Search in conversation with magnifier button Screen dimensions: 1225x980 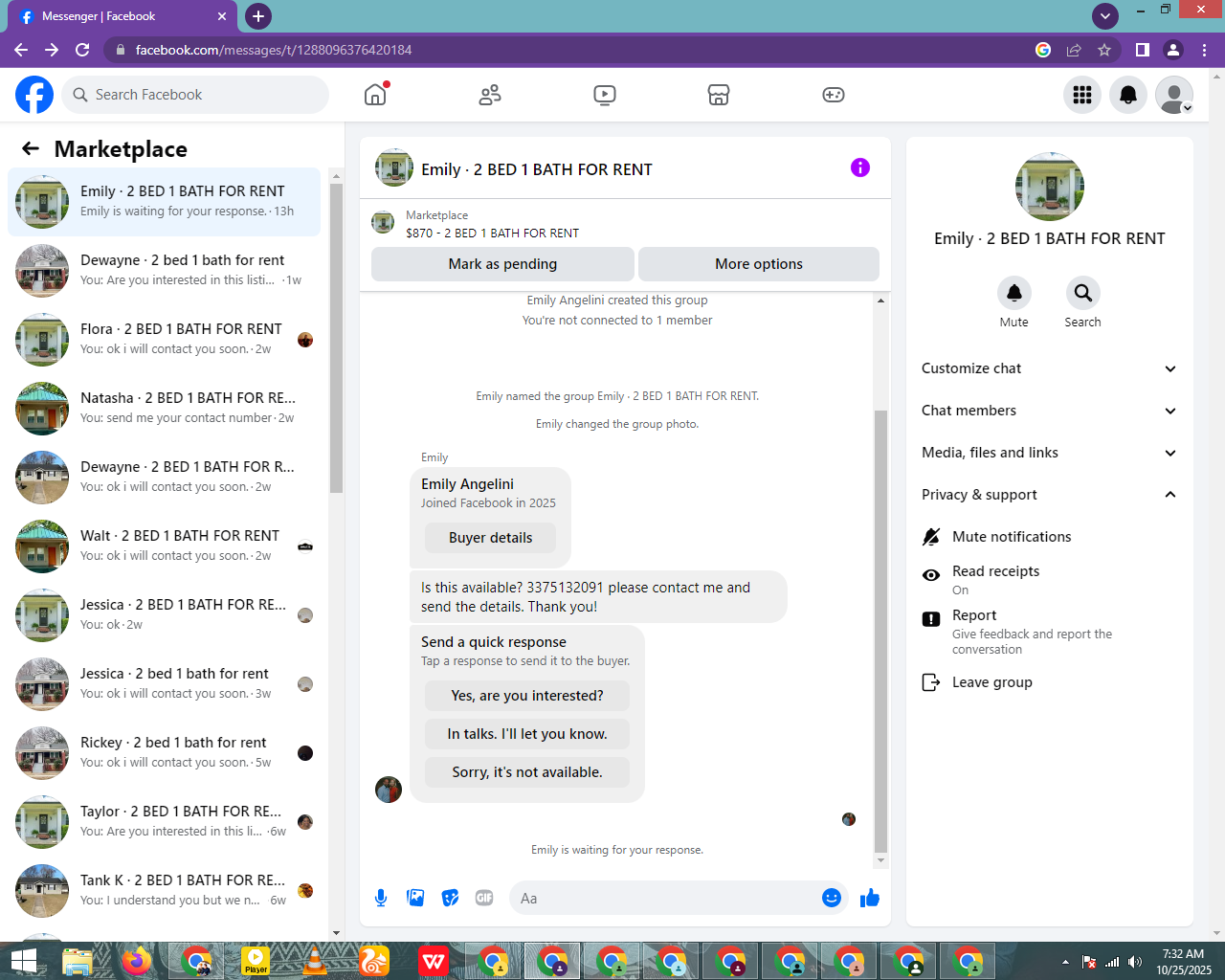(x=1083, y=293)
